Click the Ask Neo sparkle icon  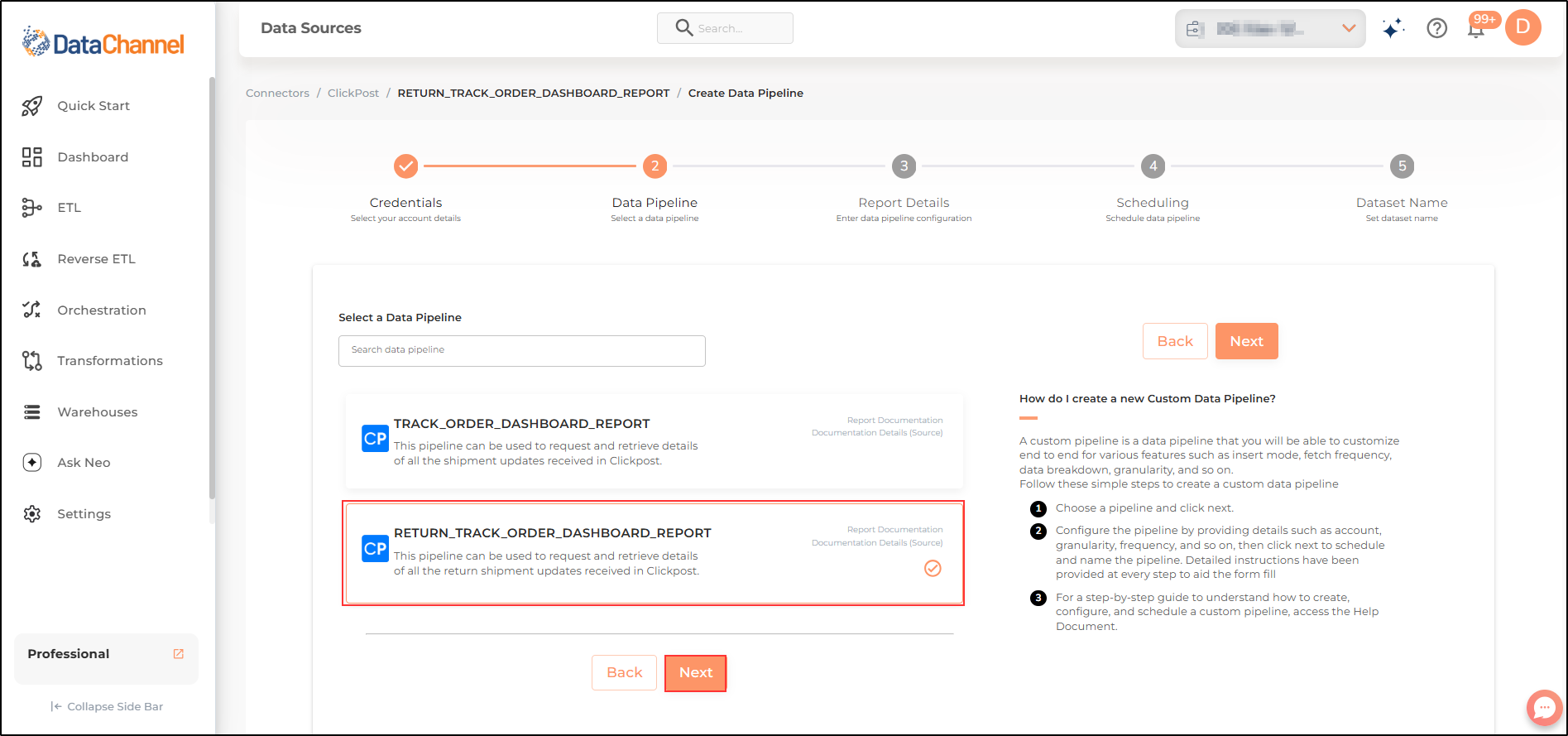pyautogui.click(x=31, y=463)
